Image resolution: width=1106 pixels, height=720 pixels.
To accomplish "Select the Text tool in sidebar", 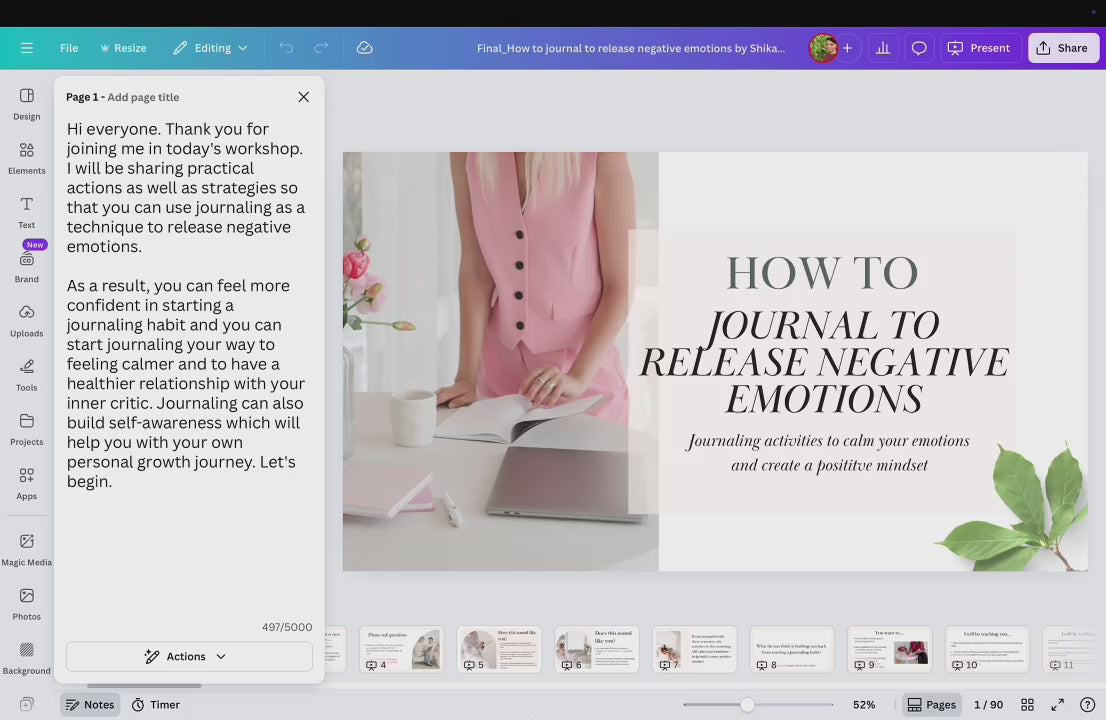I will pyautogui.click(x=26, y=211).
